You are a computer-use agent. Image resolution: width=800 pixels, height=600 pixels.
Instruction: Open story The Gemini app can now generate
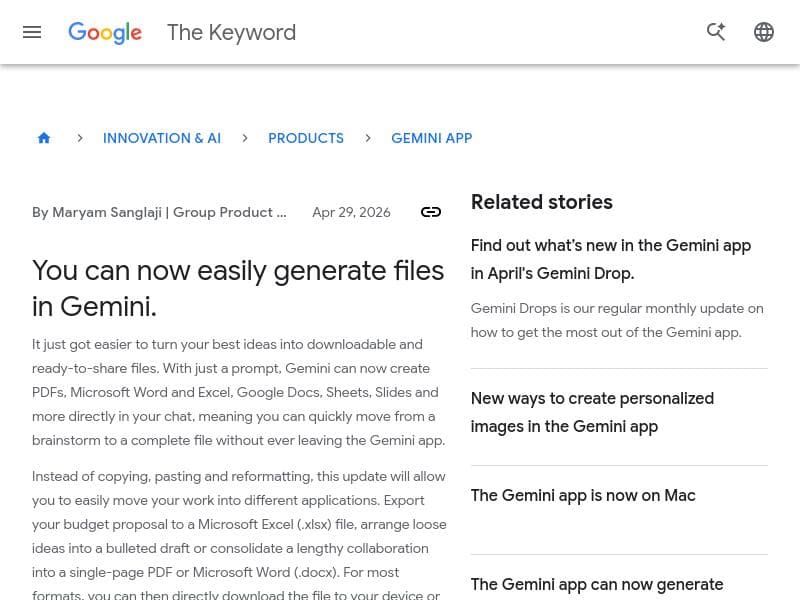[597, 584]
